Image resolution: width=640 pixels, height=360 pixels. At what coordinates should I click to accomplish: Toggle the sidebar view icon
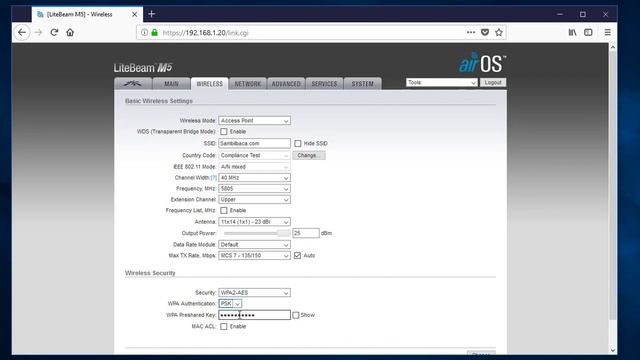pyautogui.click(x=588, y=32)
